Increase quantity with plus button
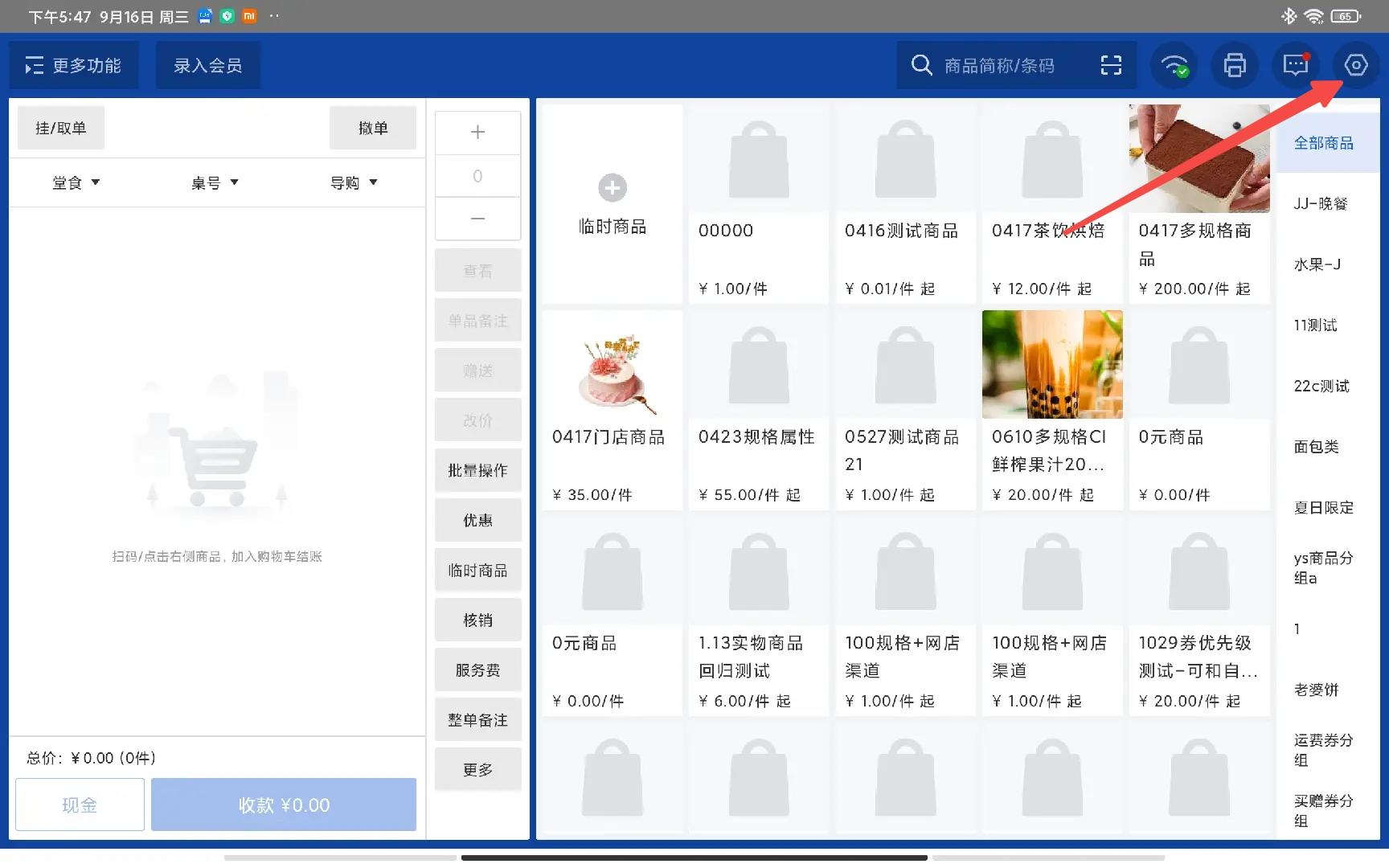1389x868 pixels. pyautogui.click(x=477, y=133)
